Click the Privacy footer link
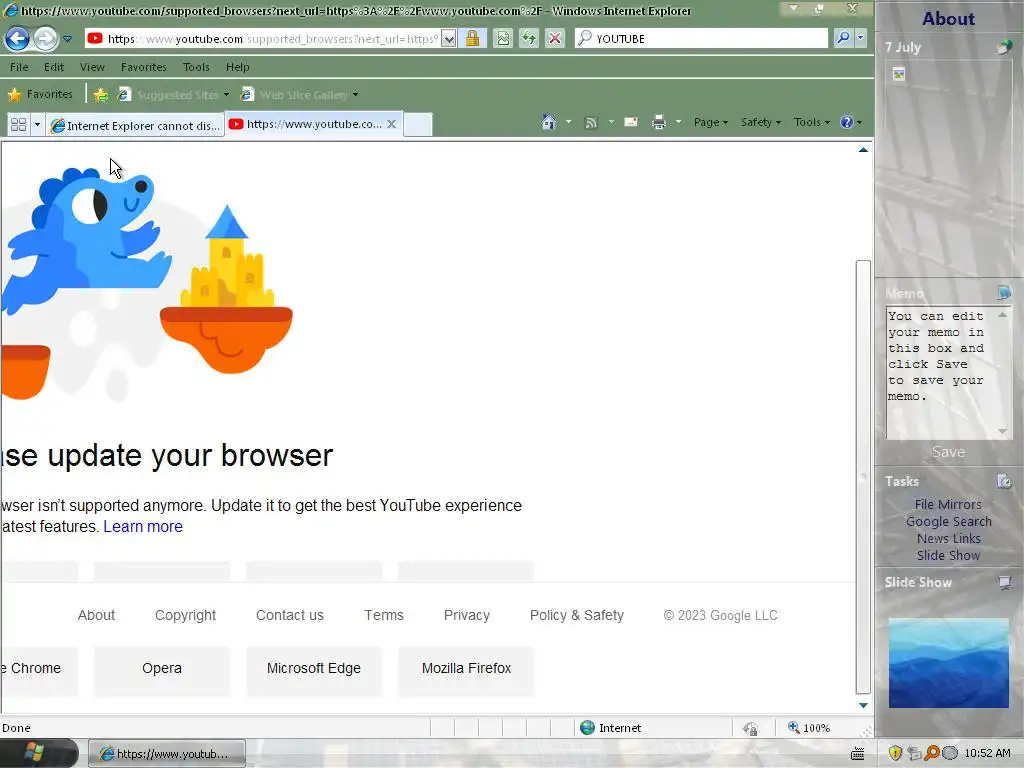The image size is (1024, 768). click(x=467, y=615)
